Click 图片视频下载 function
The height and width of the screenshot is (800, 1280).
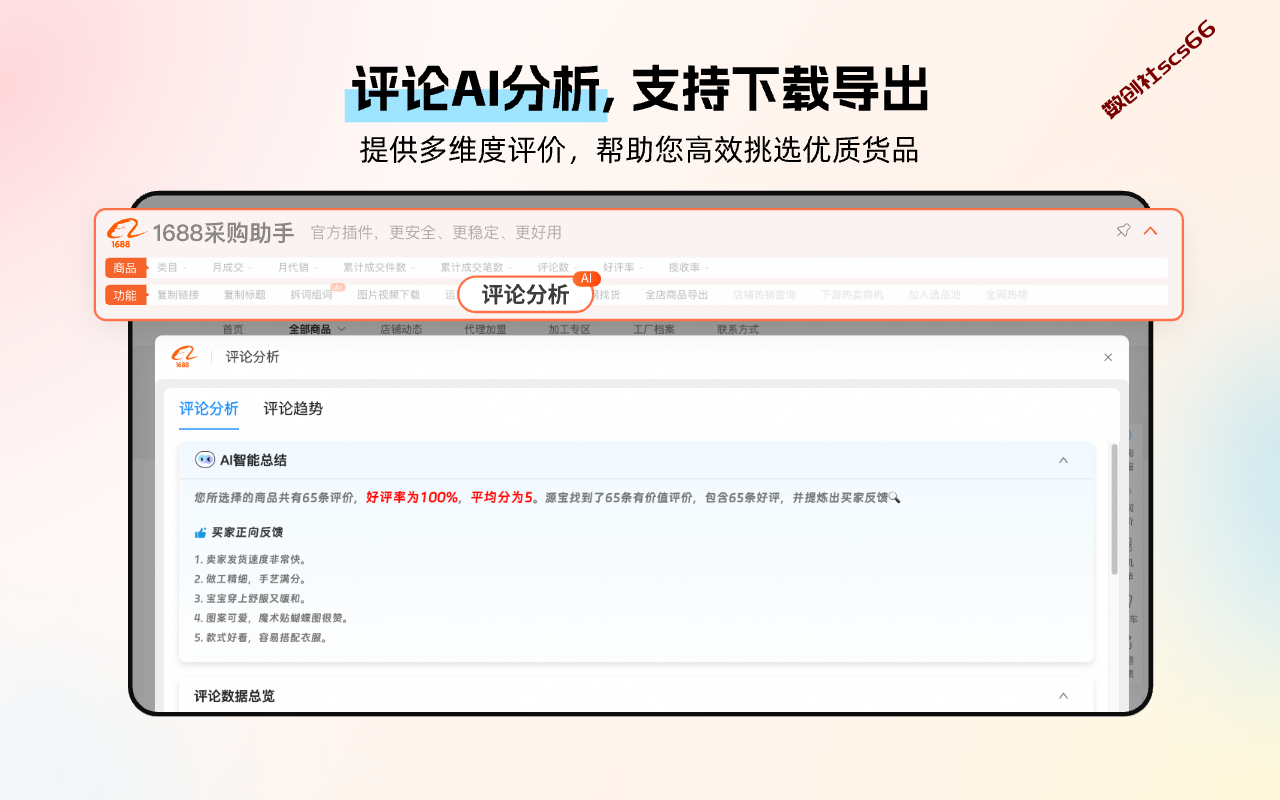(389, 295)
